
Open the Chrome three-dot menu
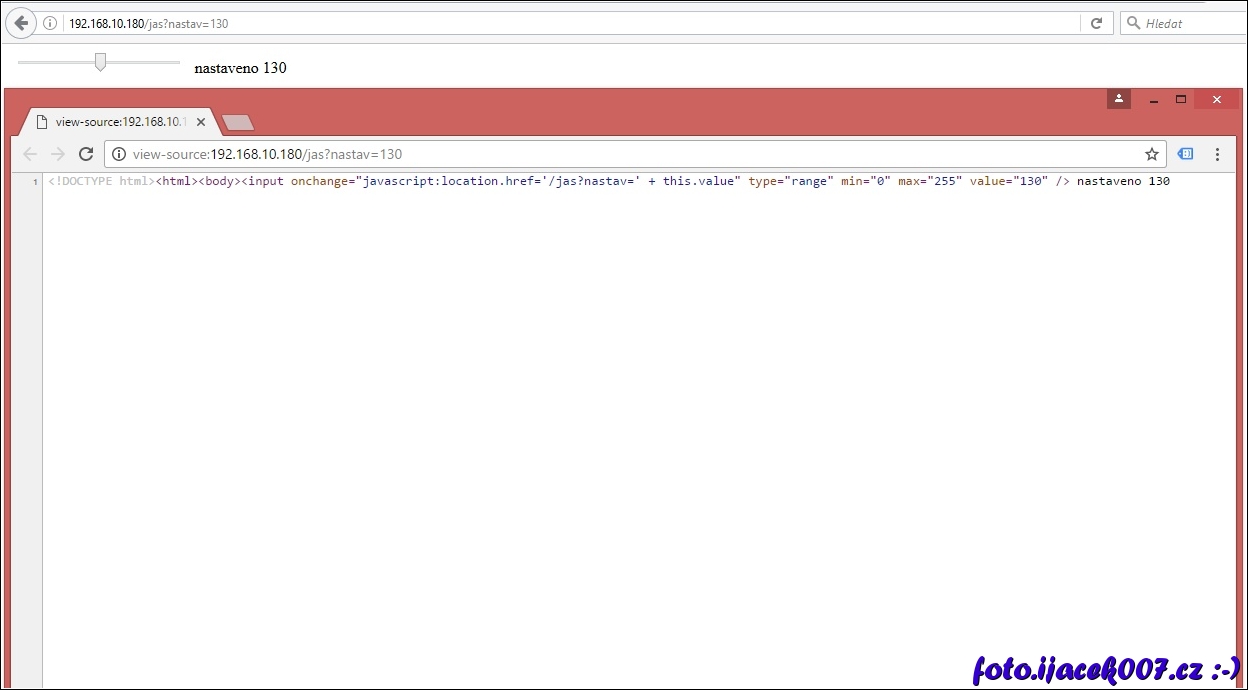1217,154
